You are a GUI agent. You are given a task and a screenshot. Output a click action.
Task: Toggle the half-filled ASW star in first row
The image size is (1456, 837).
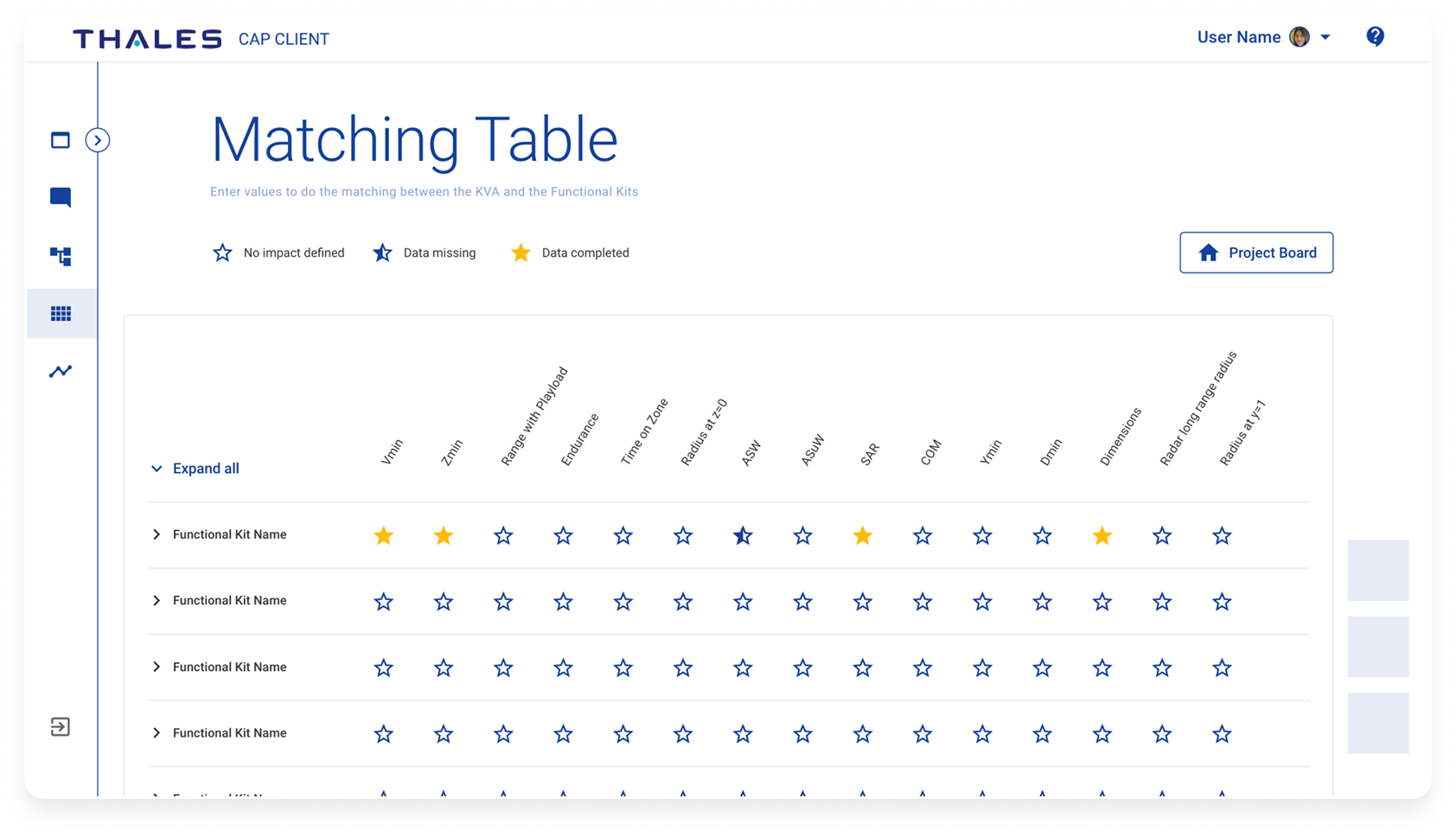(743, 536)
